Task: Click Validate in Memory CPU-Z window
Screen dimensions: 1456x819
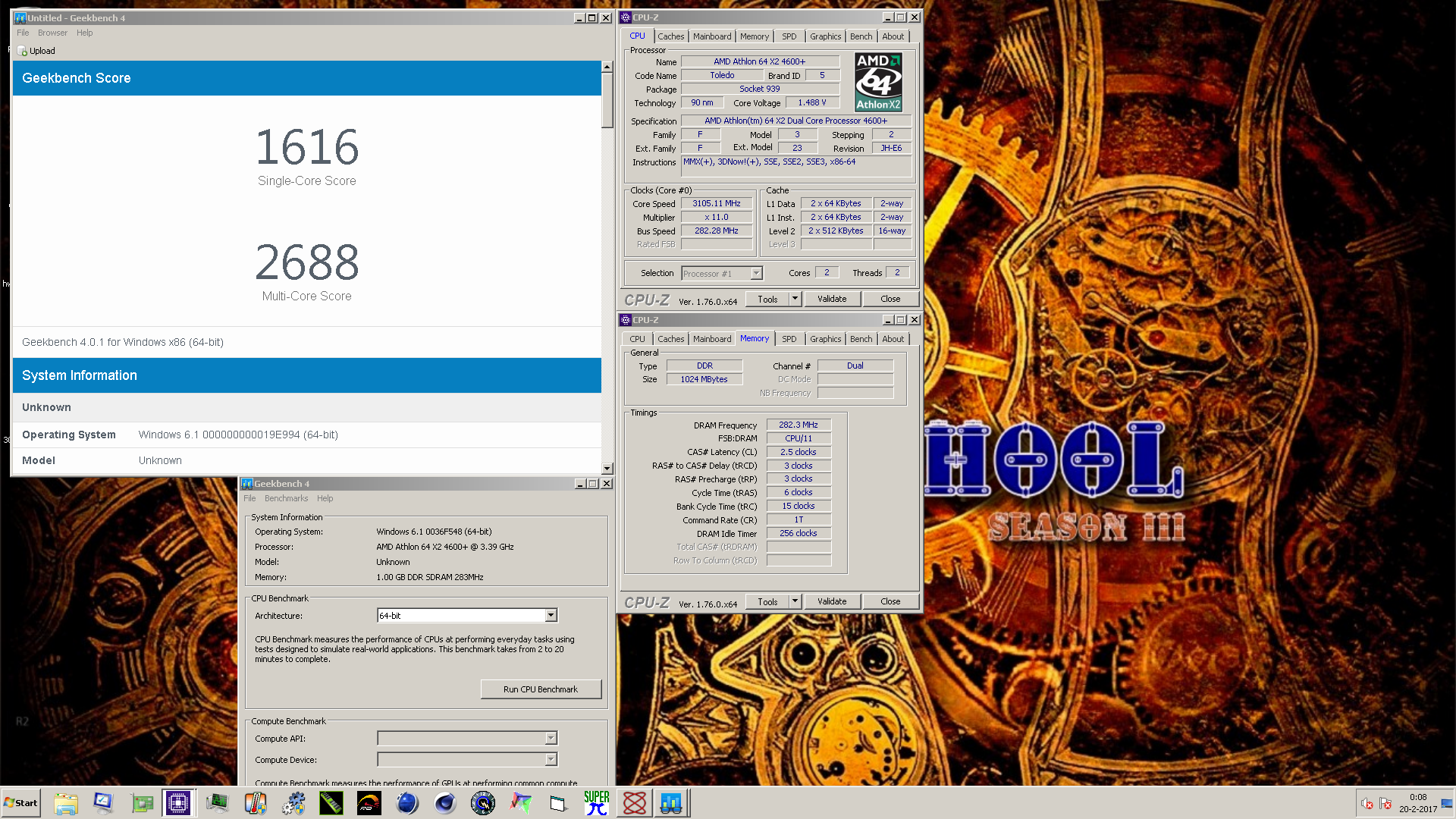Action: [x=832, y=602]
